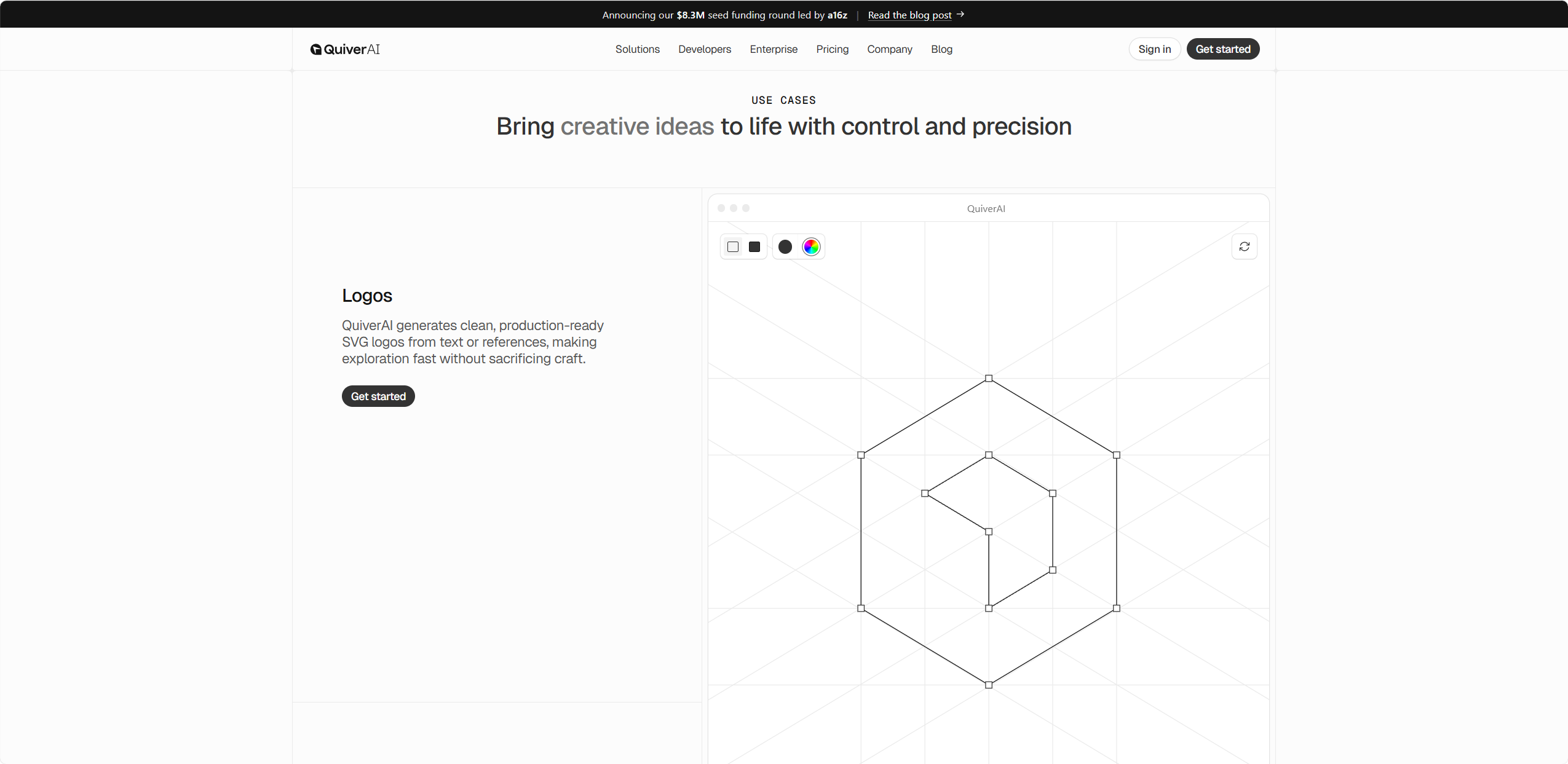Screen dimensions: 1568x764
Task: Click the top vertex handle of outer hexagon
Action: [989, 378]
